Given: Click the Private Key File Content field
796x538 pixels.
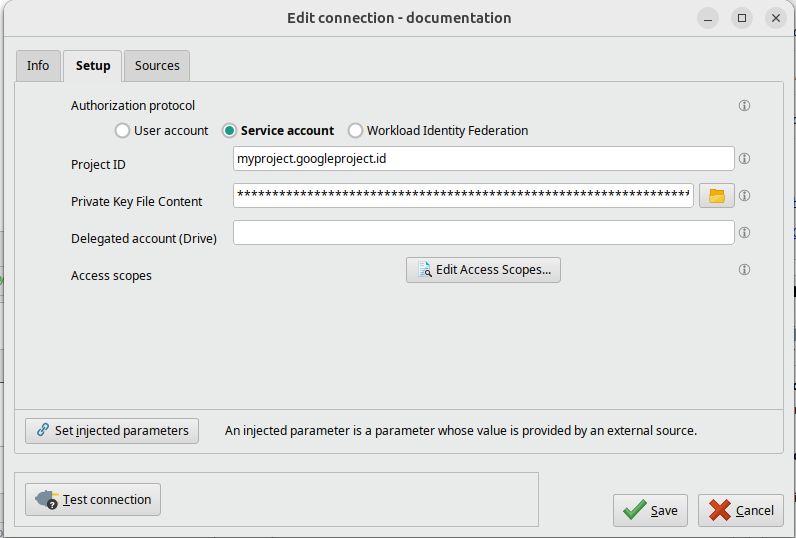Looking at the screenshot, I should (x=462, y=196).
